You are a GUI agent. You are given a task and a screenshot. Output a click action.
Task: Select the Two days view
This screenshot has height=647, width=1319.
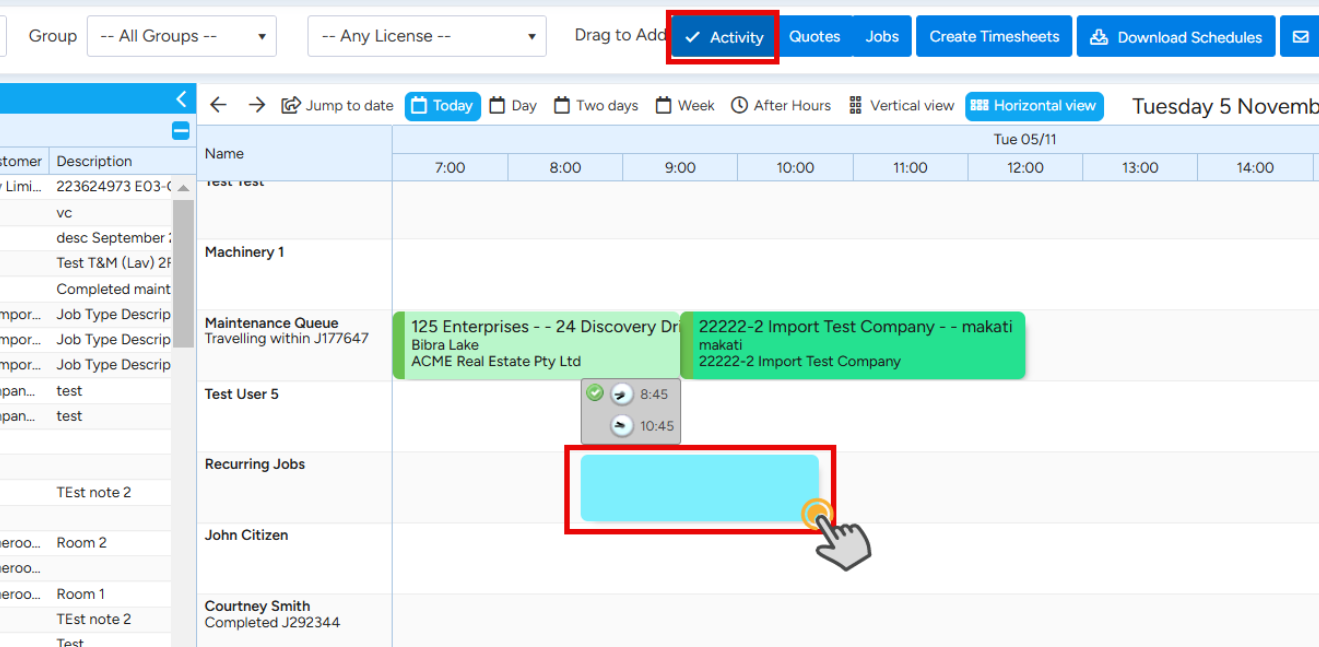(x=596, y=106)
